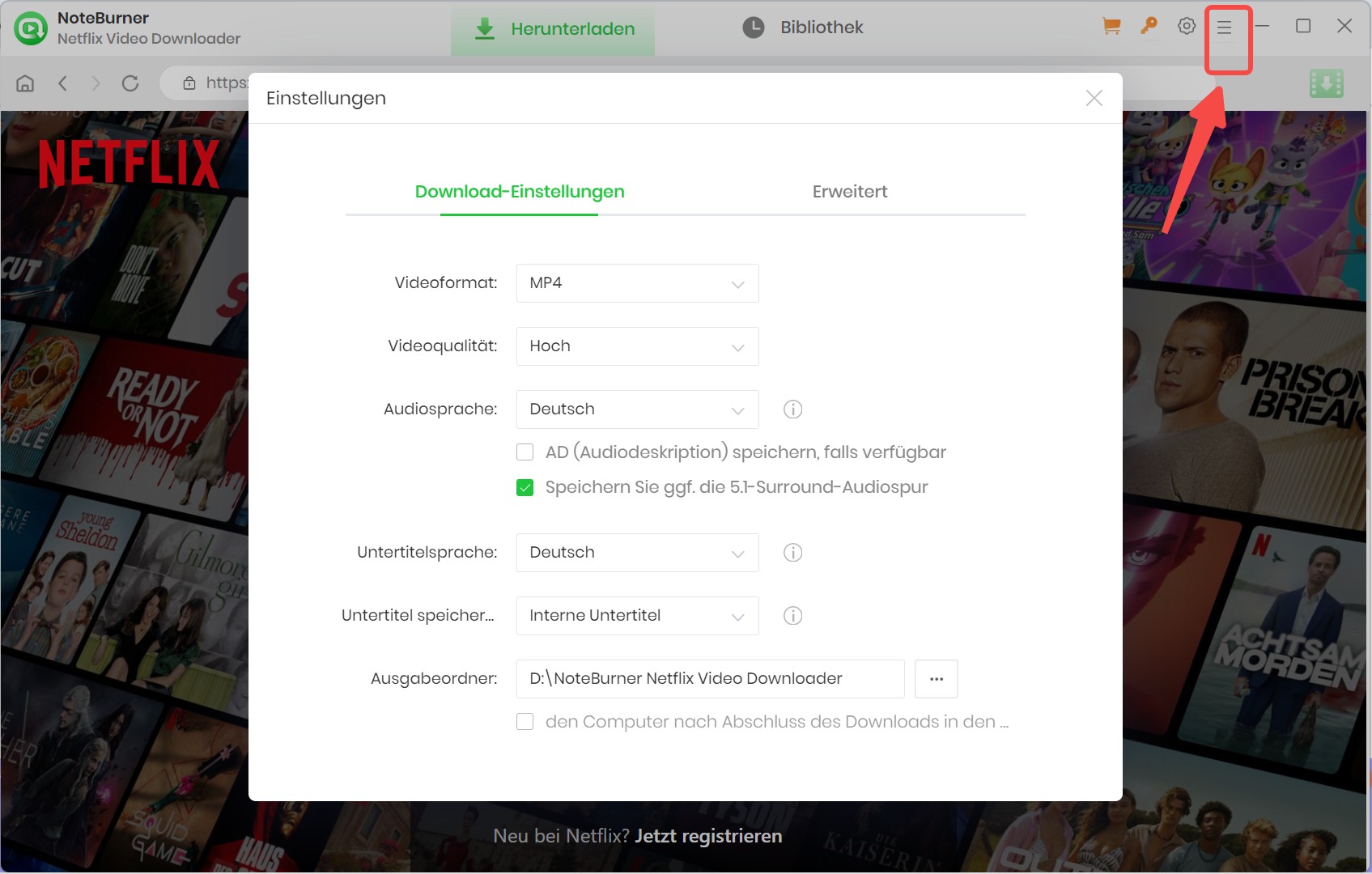Navigate forward with the right arrow
Screen dimensions: 1372x874
[96, 83]
